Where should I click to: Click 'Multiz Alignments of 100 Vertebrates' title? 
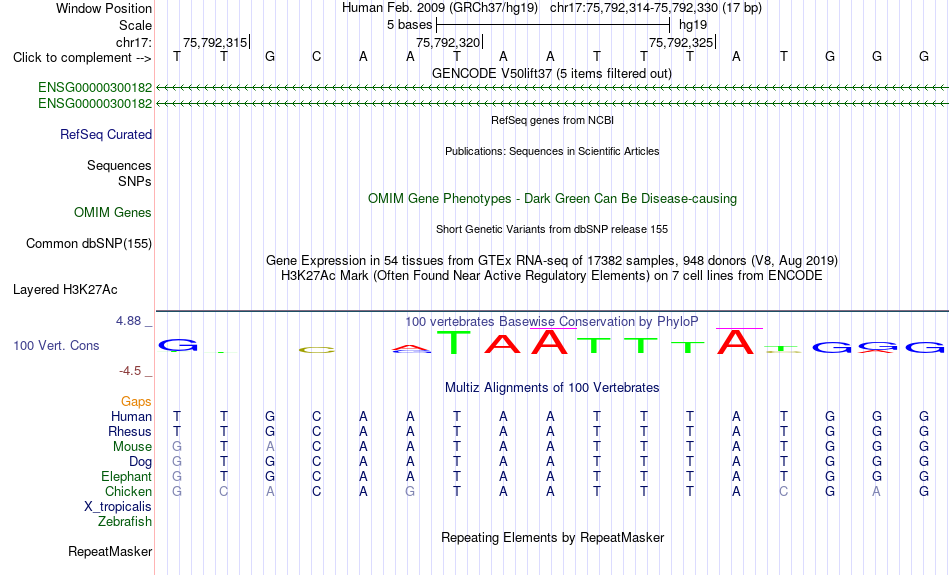[552, 388]
